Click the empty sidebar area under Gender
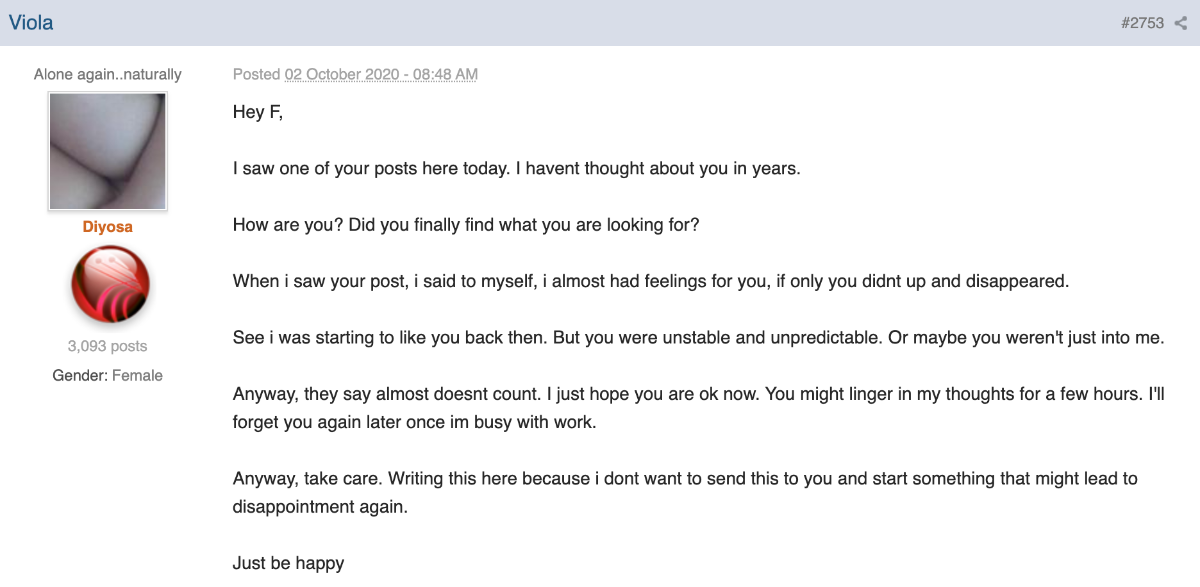1200x587 pixels. [x=107, y=470]
